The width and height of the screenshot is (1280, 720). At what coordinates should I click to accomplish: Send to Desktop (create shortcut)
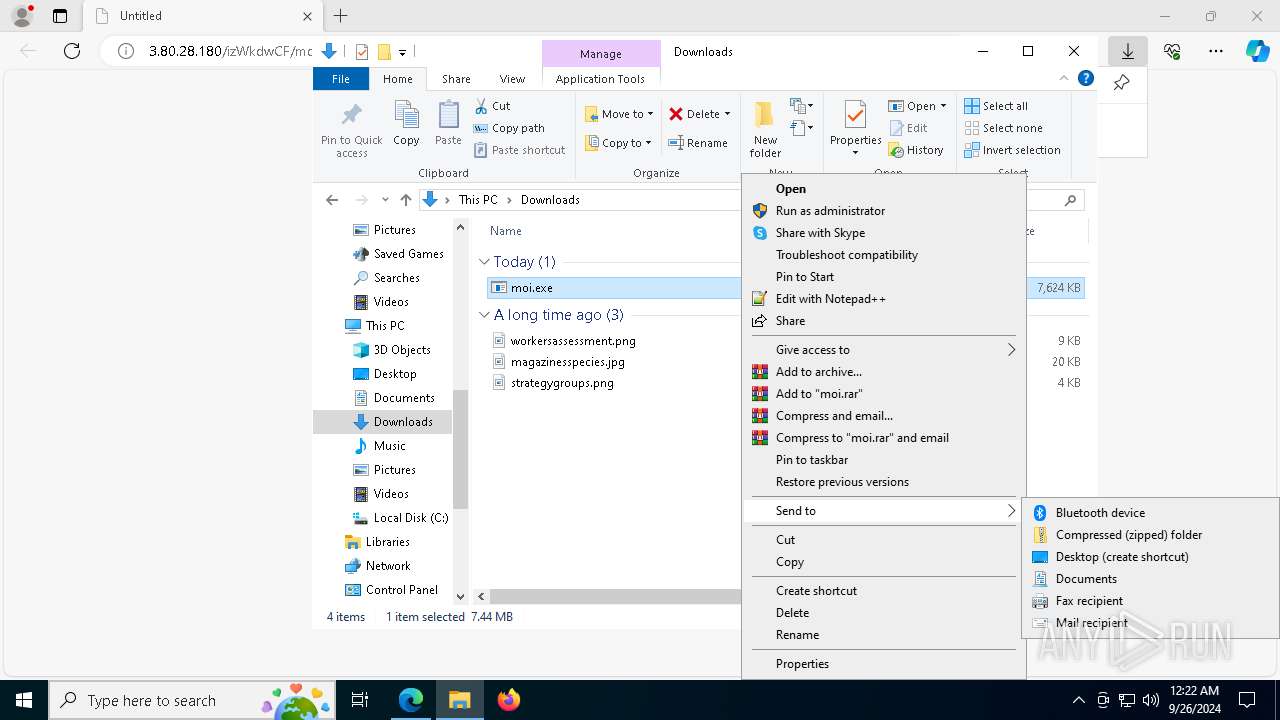pos(1150,557)
